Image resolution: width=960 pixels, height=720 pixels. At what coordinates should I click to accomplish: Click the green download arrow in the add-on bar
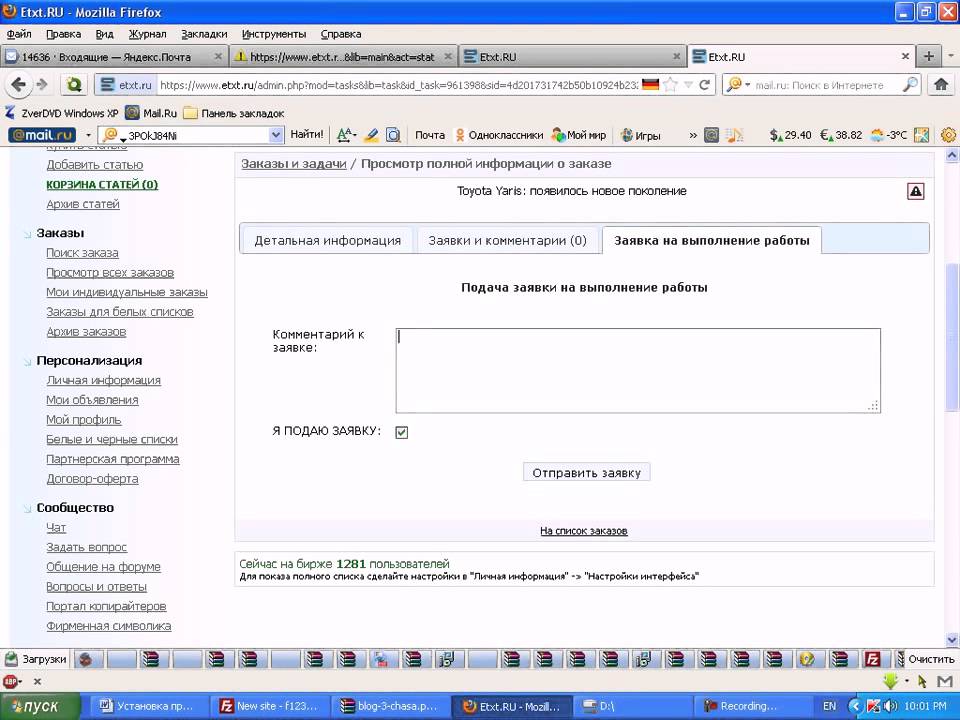[x=890, y=681]
